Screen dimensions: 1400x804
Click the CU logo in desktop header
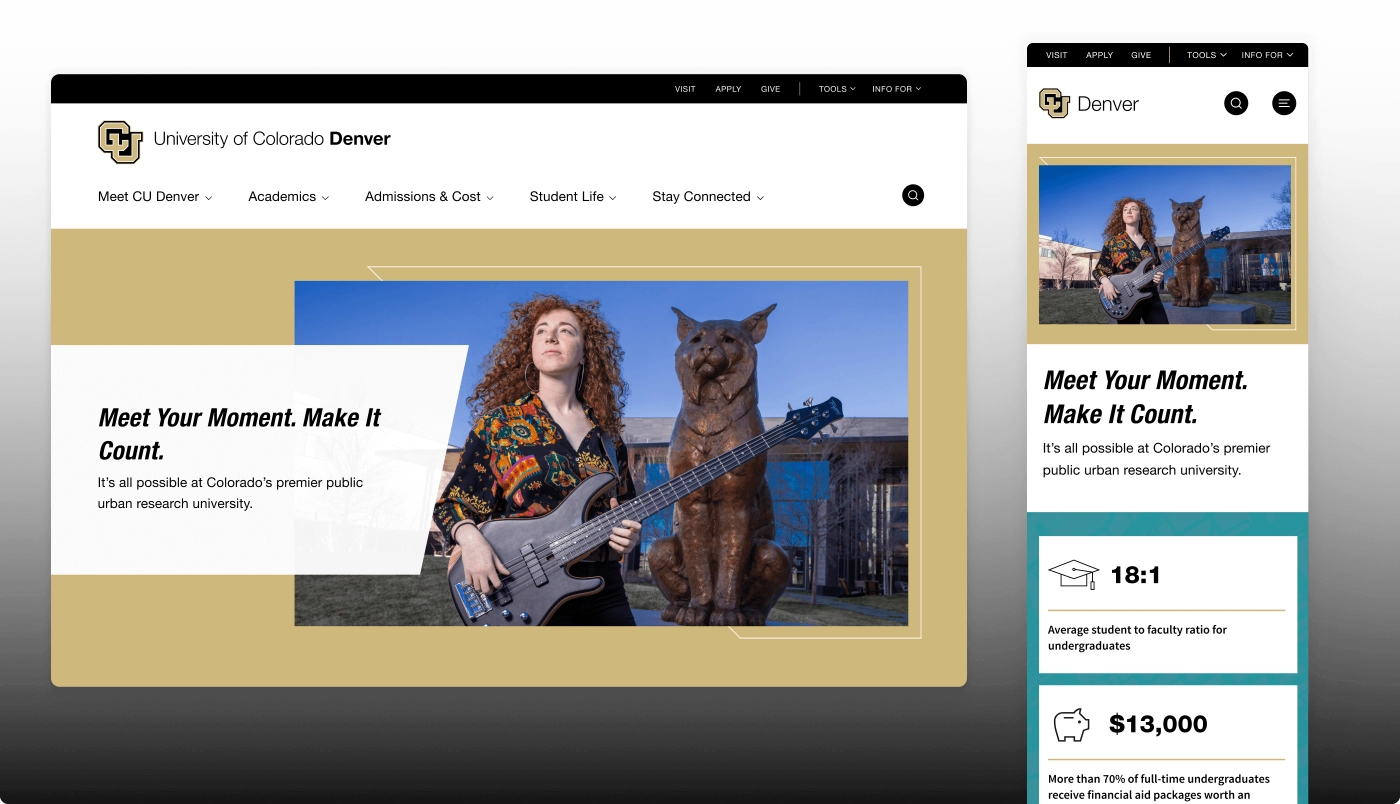point(120,141)
